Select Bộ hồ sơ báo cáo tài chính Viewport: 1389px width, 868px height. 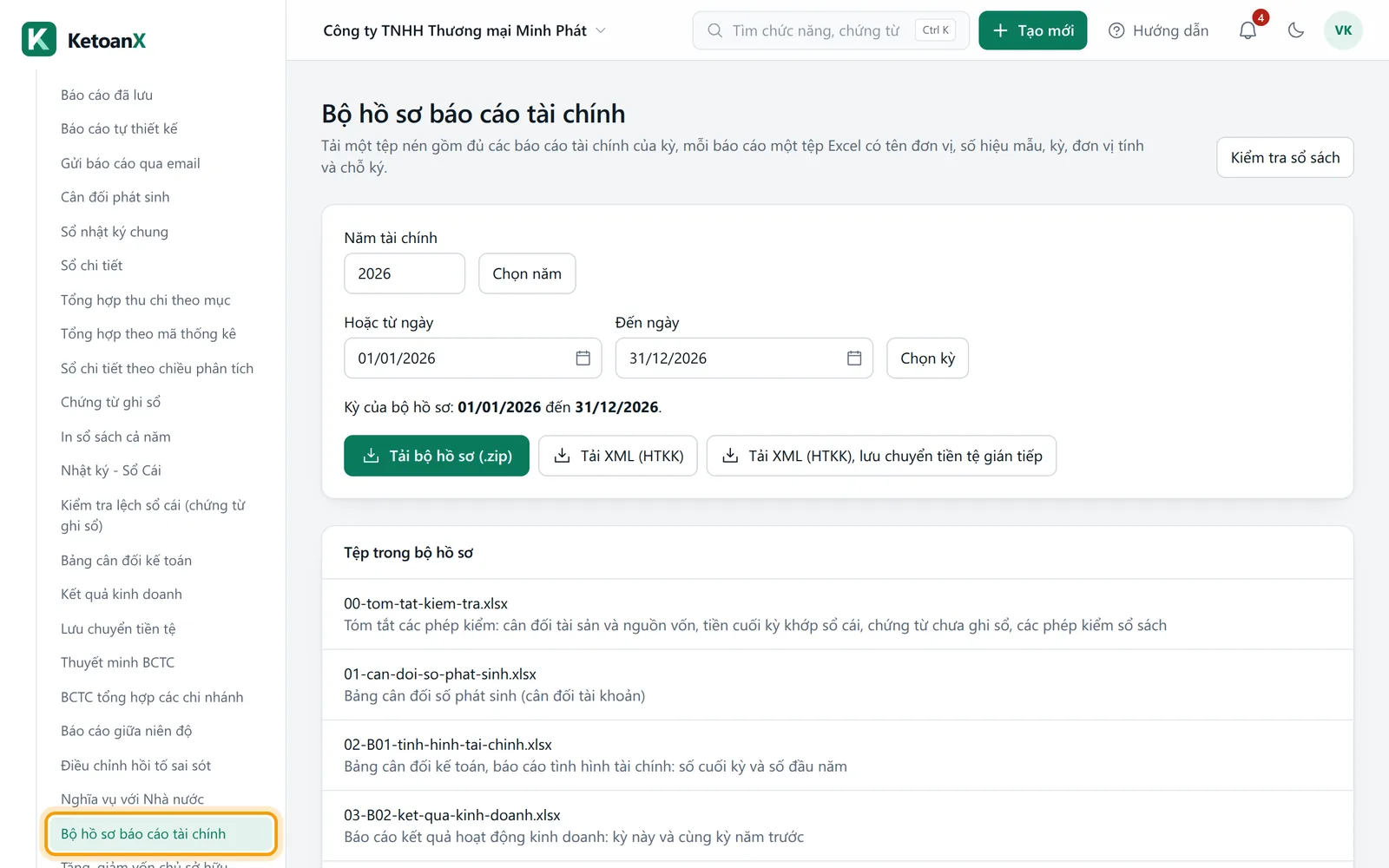click(x=161, y=834)
